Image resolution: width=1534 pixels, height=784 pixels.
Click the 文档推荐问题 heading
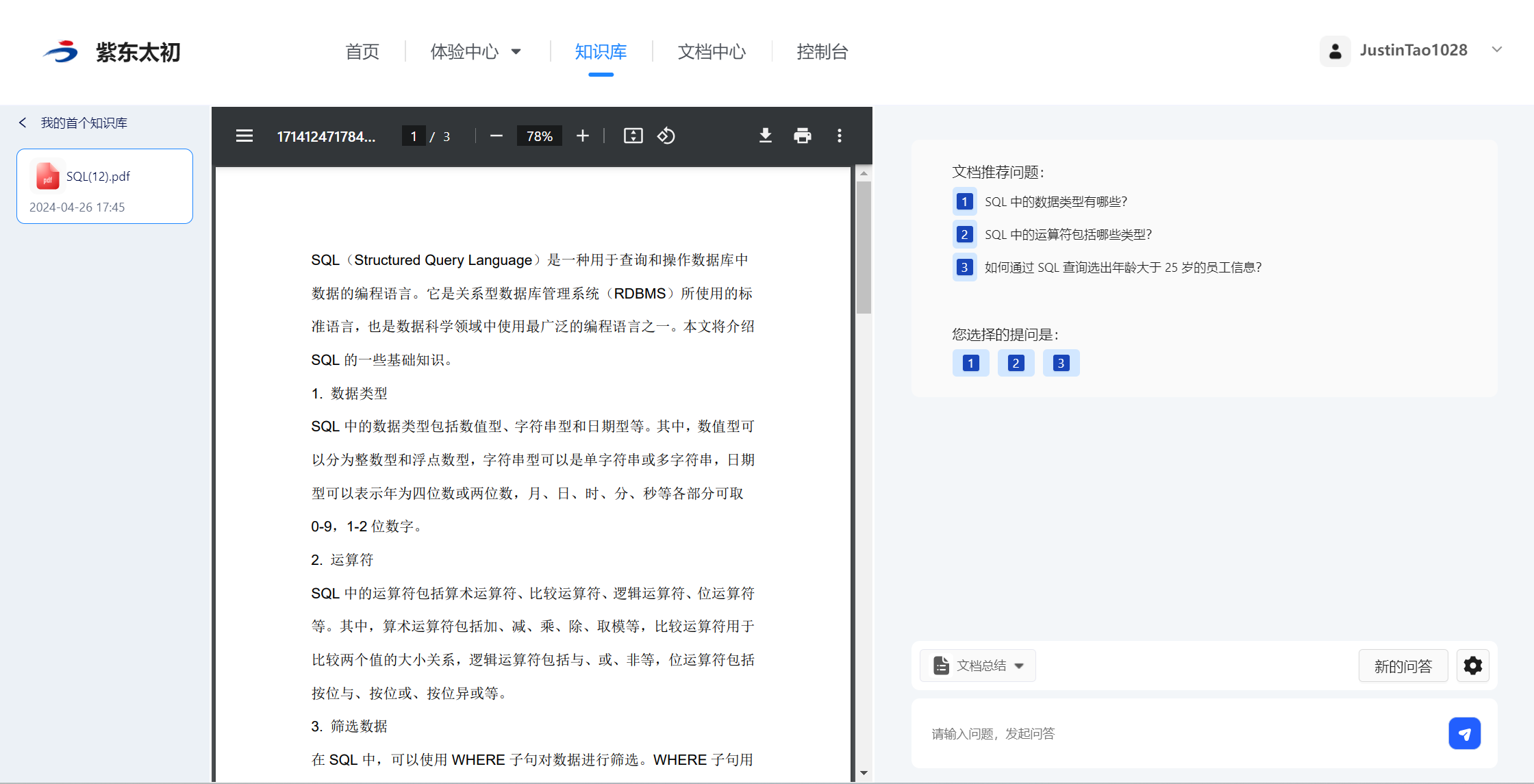tap(998, 173)
